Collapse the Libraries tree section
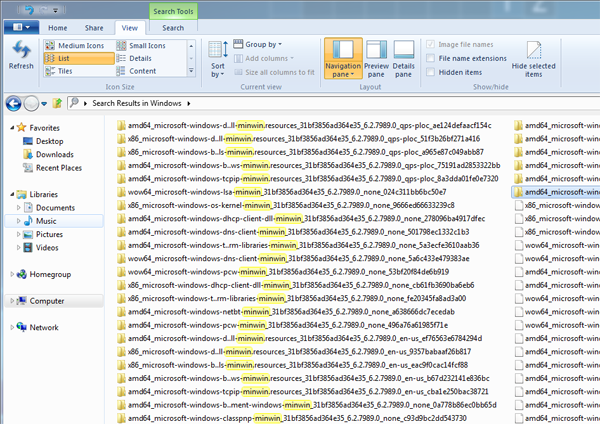 point(12,194)
